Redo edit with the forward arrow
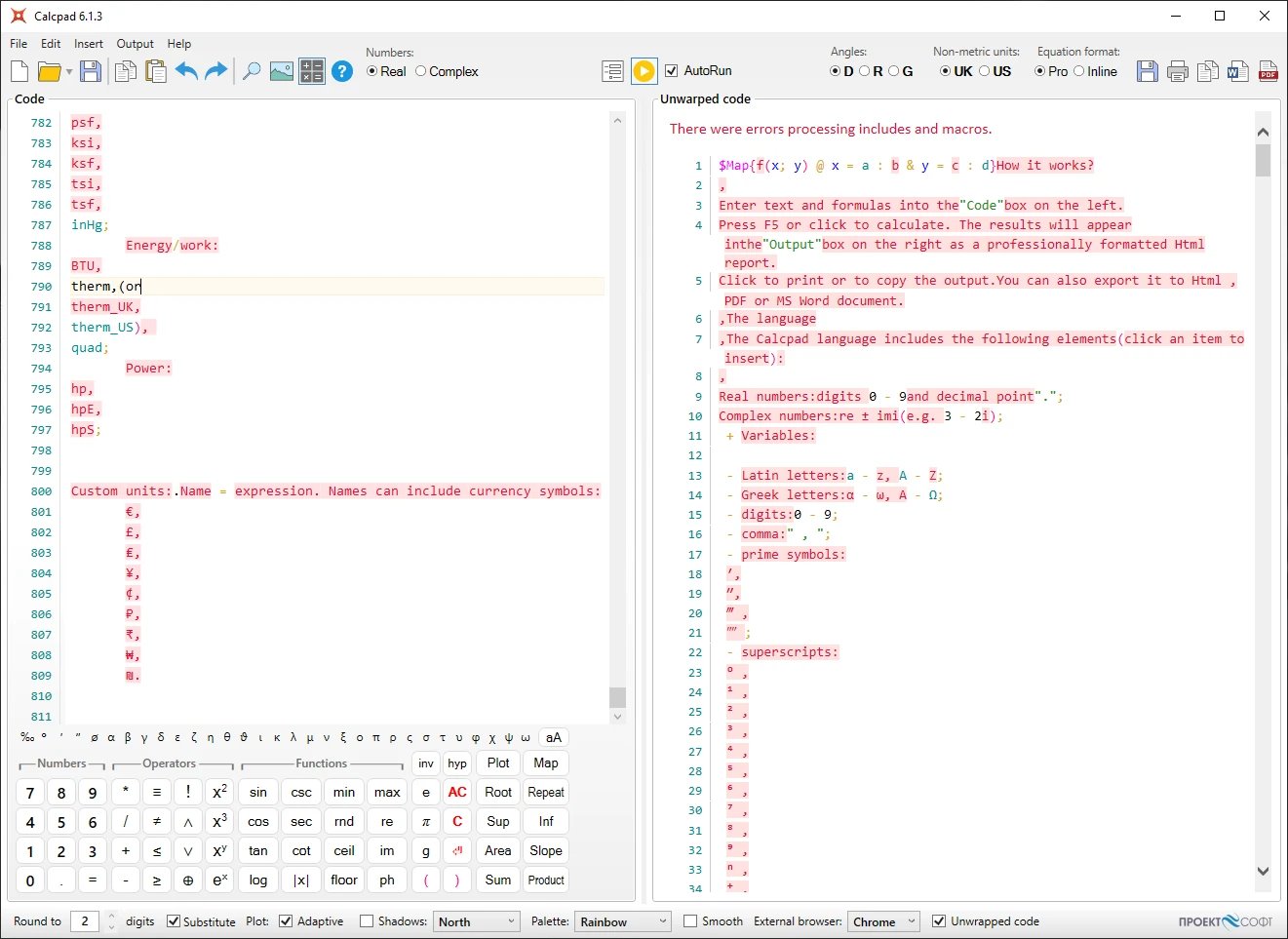 [x=216, y=71]
